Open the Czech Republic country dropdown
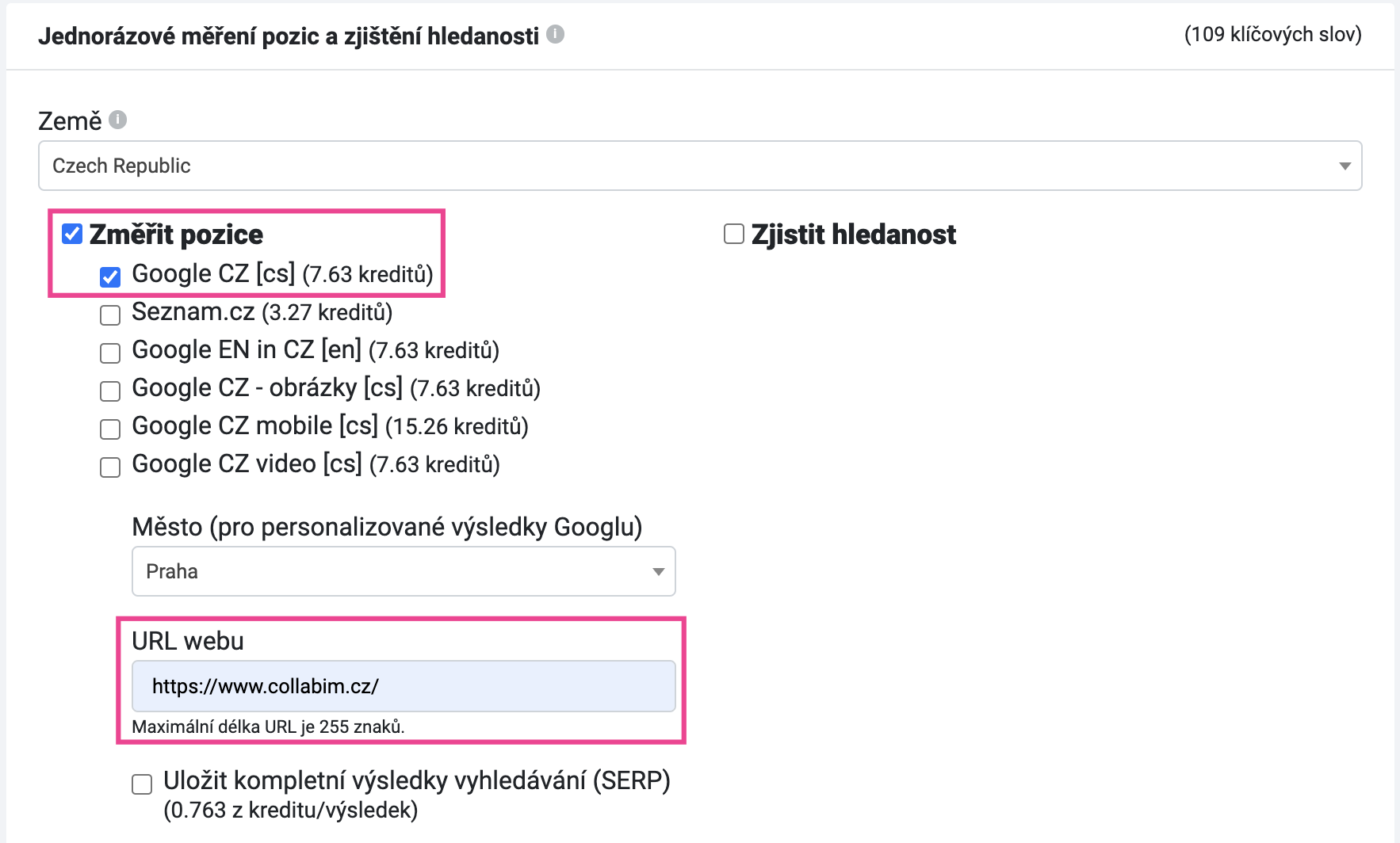Viewport: 1400px width, 843px height. click(x=700, y=166)
